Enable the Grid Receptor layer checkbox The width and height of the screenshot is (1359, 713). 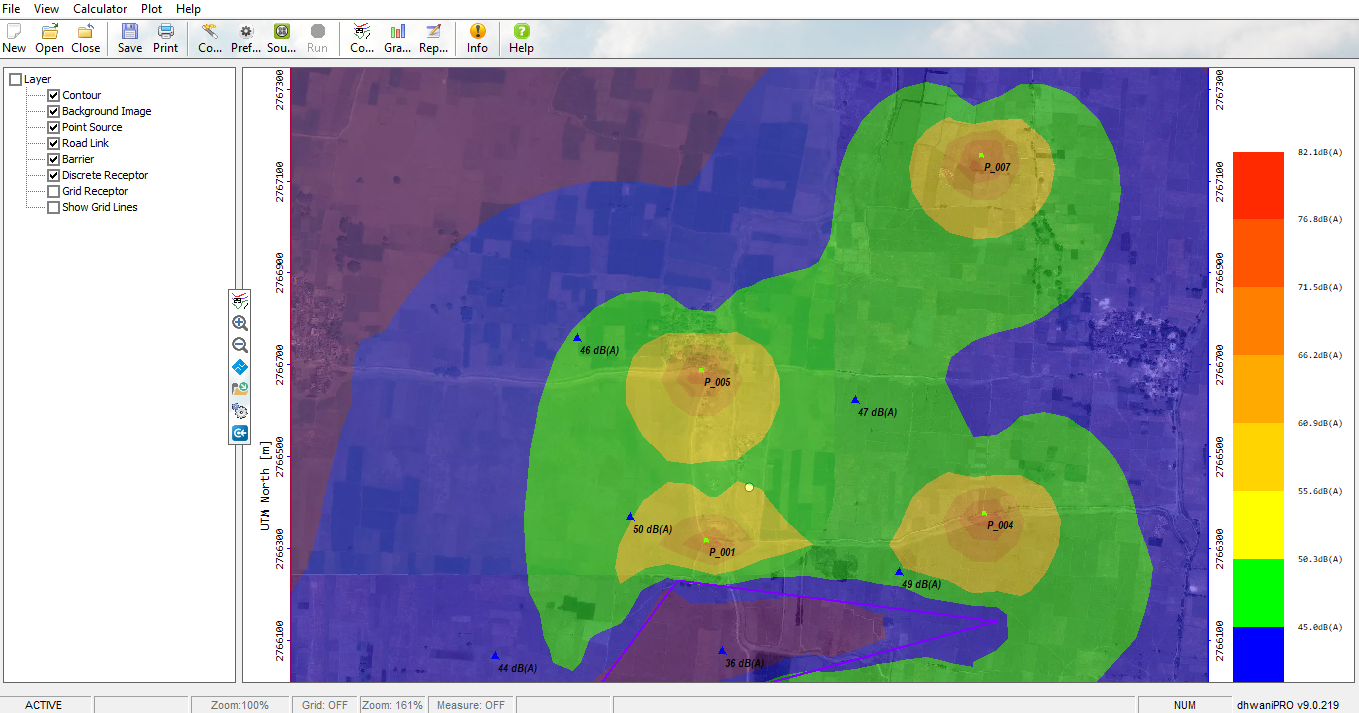54,191
